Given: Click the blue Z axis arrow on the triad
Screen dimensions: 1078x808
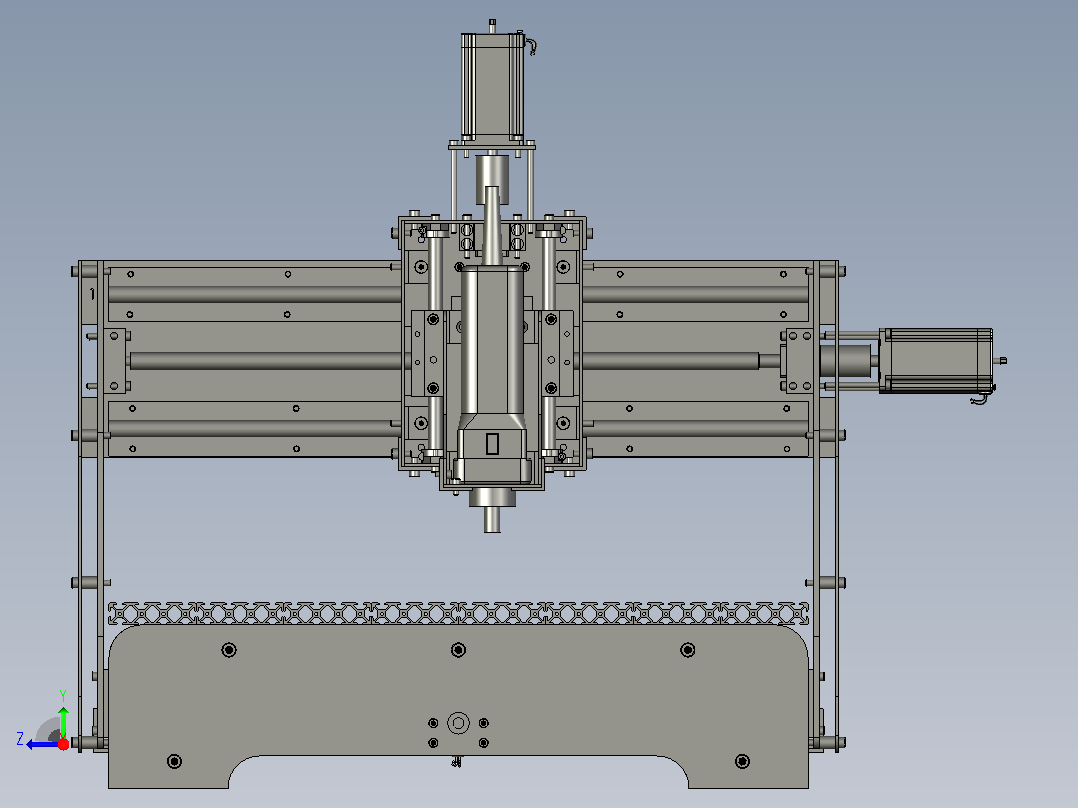Looking at the screenshot, I should point(41,744).
